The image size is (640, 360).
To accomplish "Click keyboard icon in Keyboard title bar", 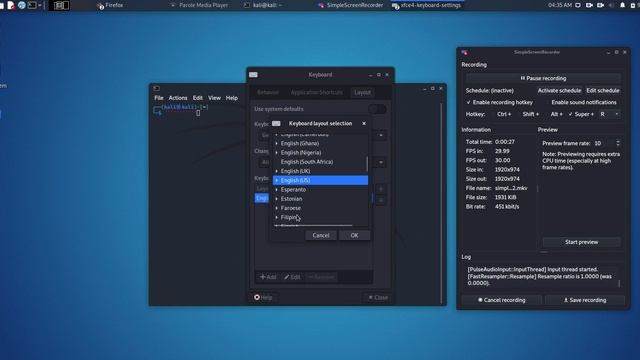I will click(253, 75).
